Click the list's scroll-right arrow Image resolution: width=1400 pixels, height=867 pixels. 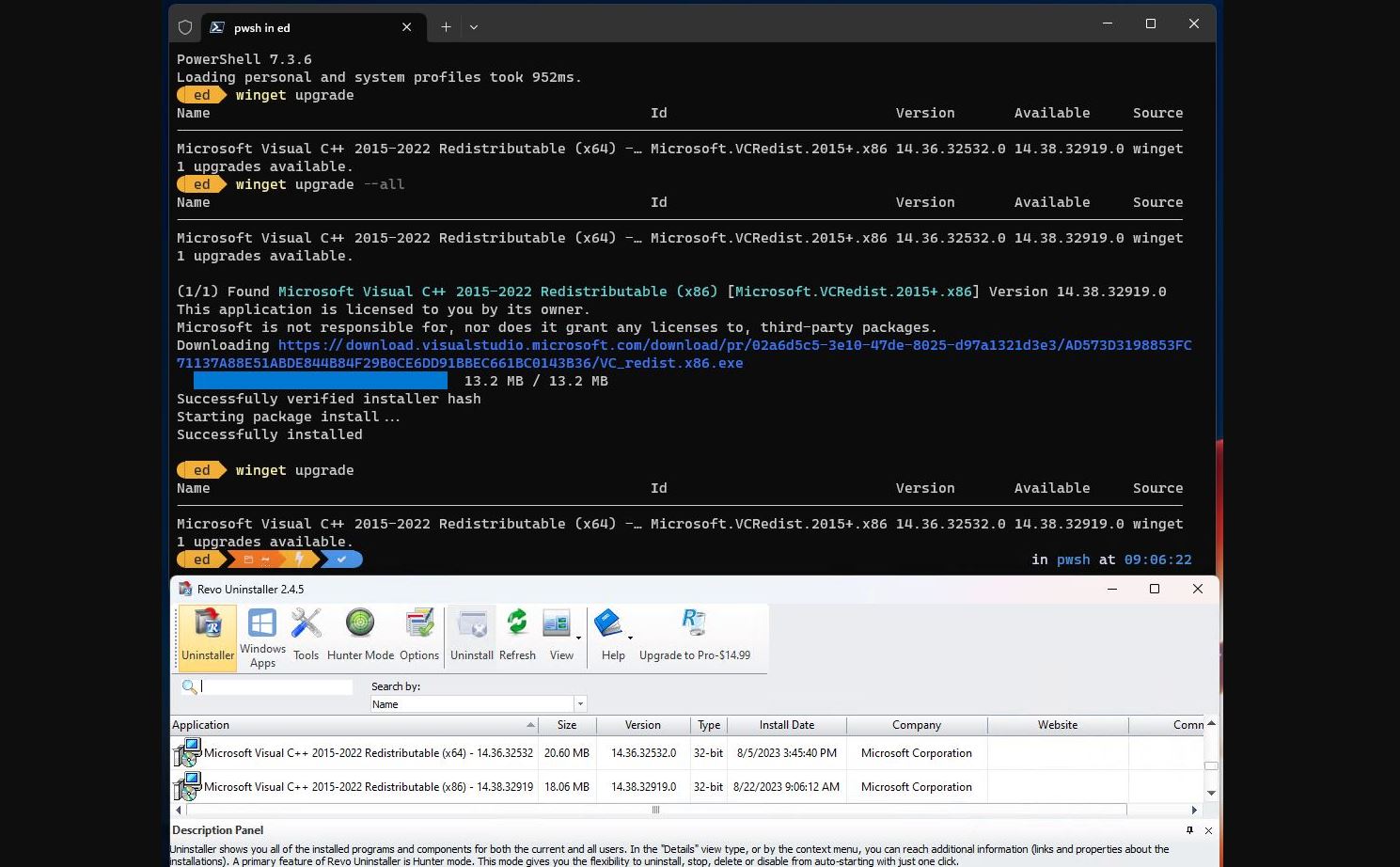coord(1194,810)
